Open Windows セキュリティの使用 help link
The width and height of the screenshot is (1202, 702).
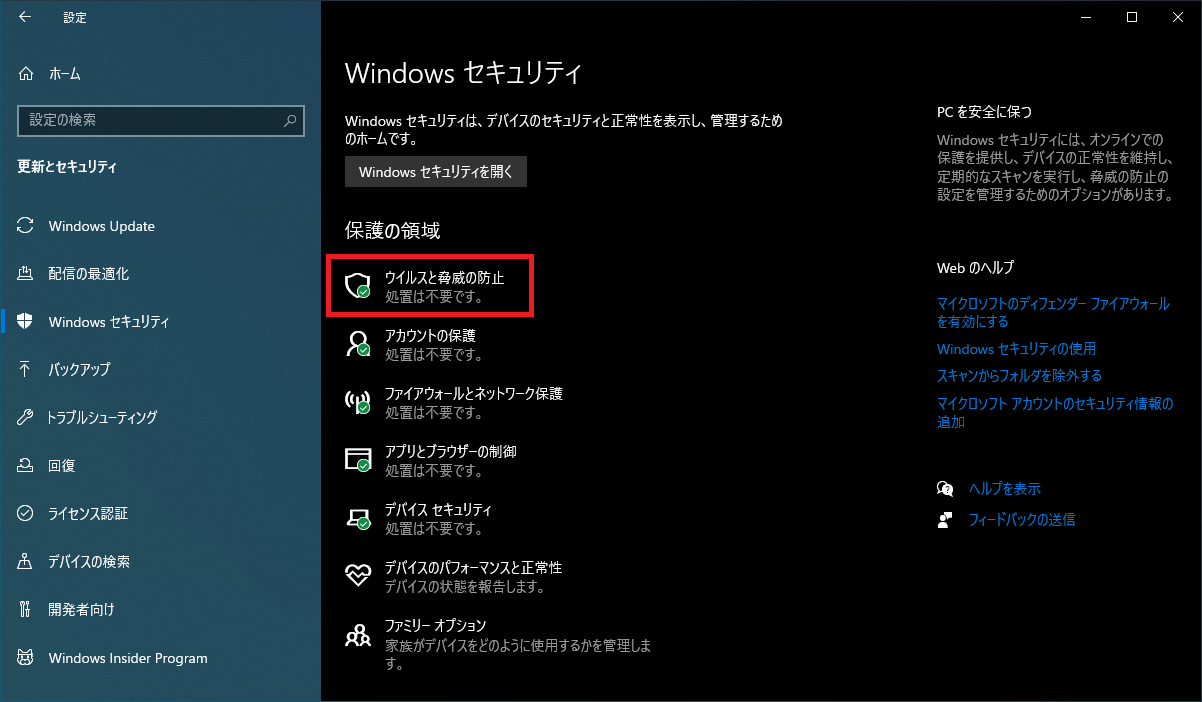coord(1016,349)
